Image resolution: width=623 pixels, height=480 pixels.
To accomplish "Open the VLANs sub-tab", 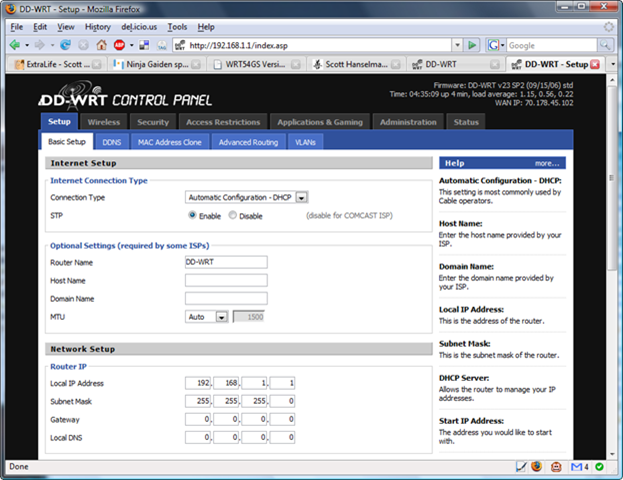I will [305, 142].
